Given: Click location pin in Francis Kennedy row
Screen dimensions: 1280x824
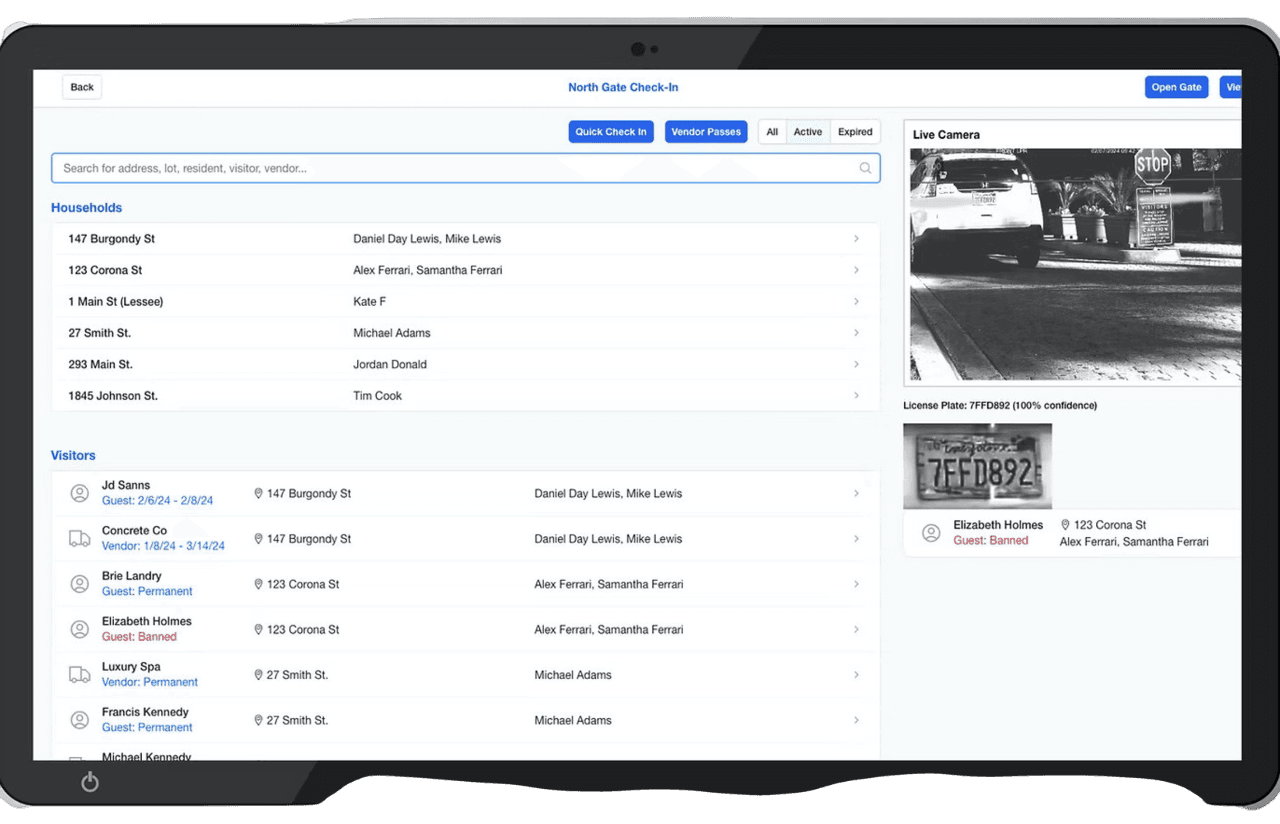Looking at the screenshot, I should [258, 720].
